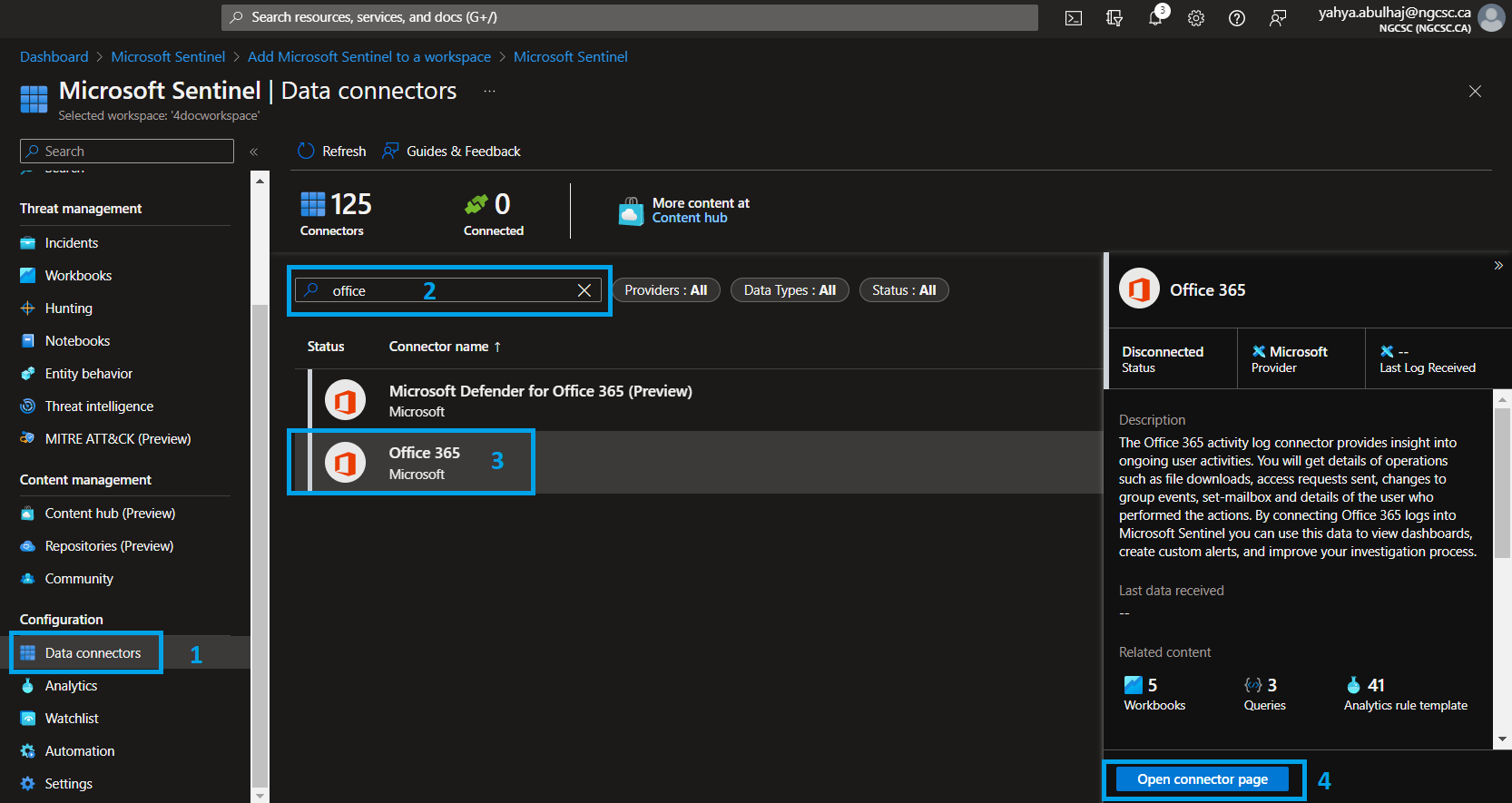Open Directories and subscriptions filter icon

coord(1114,18)
